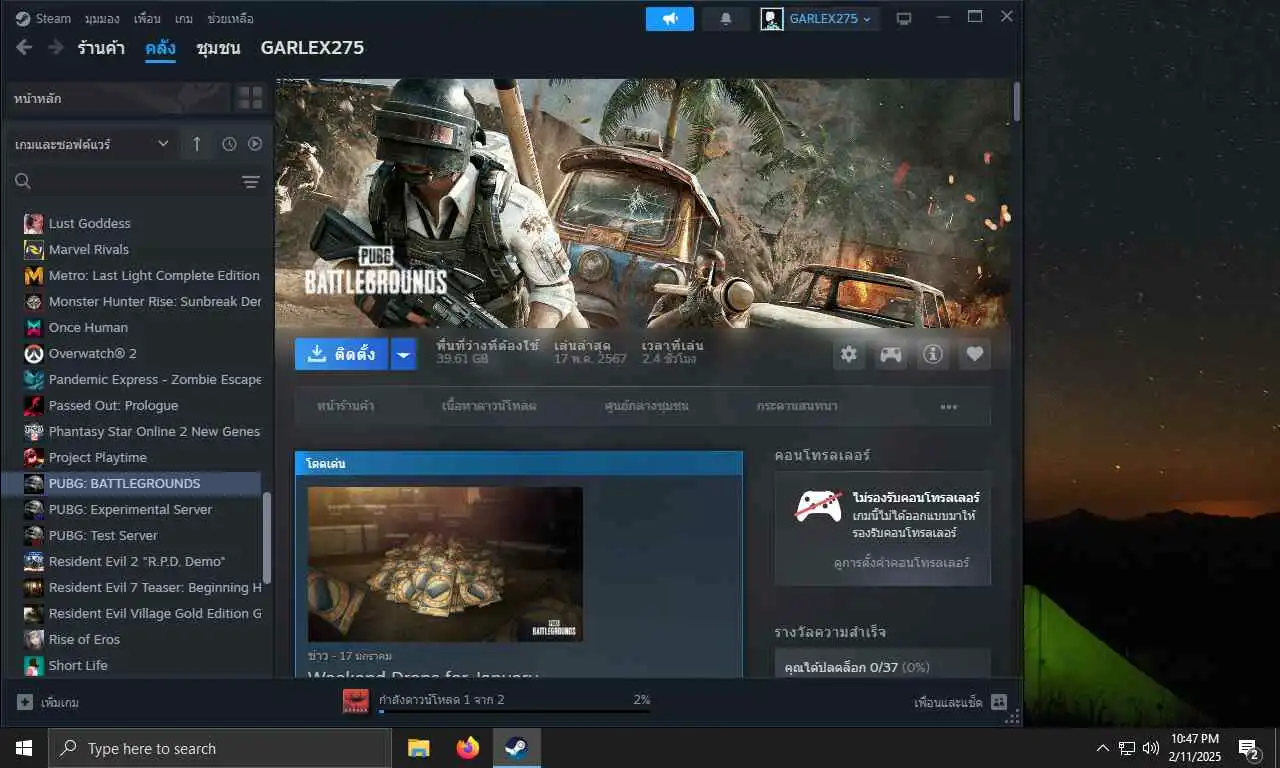Click the Steam announcements megaphone icon
The image size is (1280, 768).
coord(670,19)
